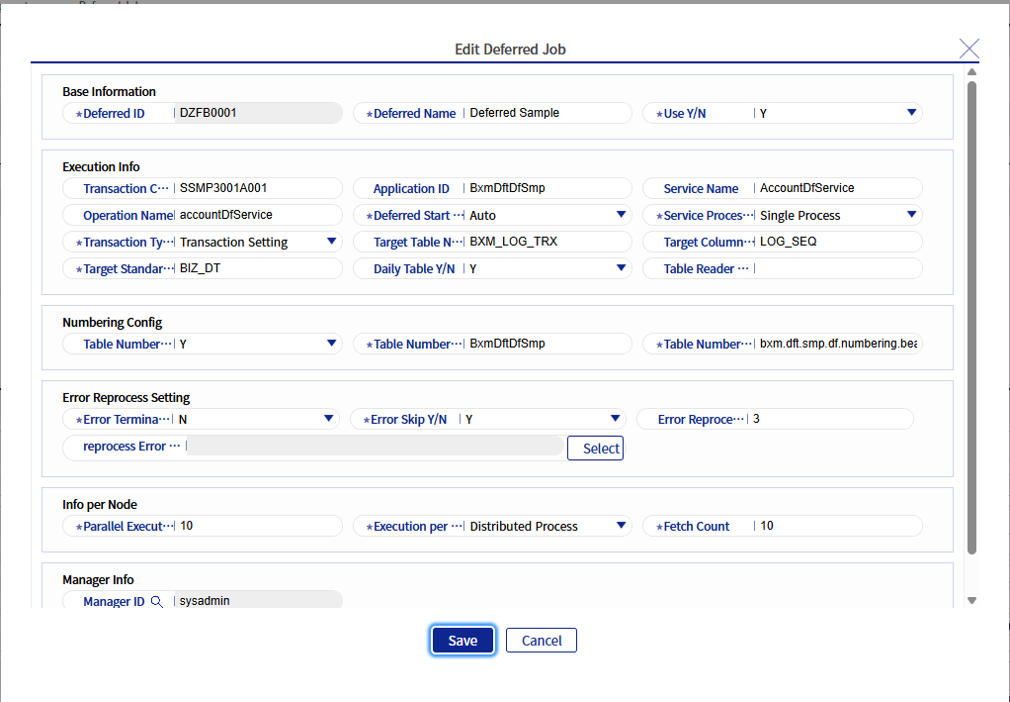This screenshot has height=702, width=1010.
Task: Close the Edit Deferred Job dialog
Action: (x=968, y=47)
